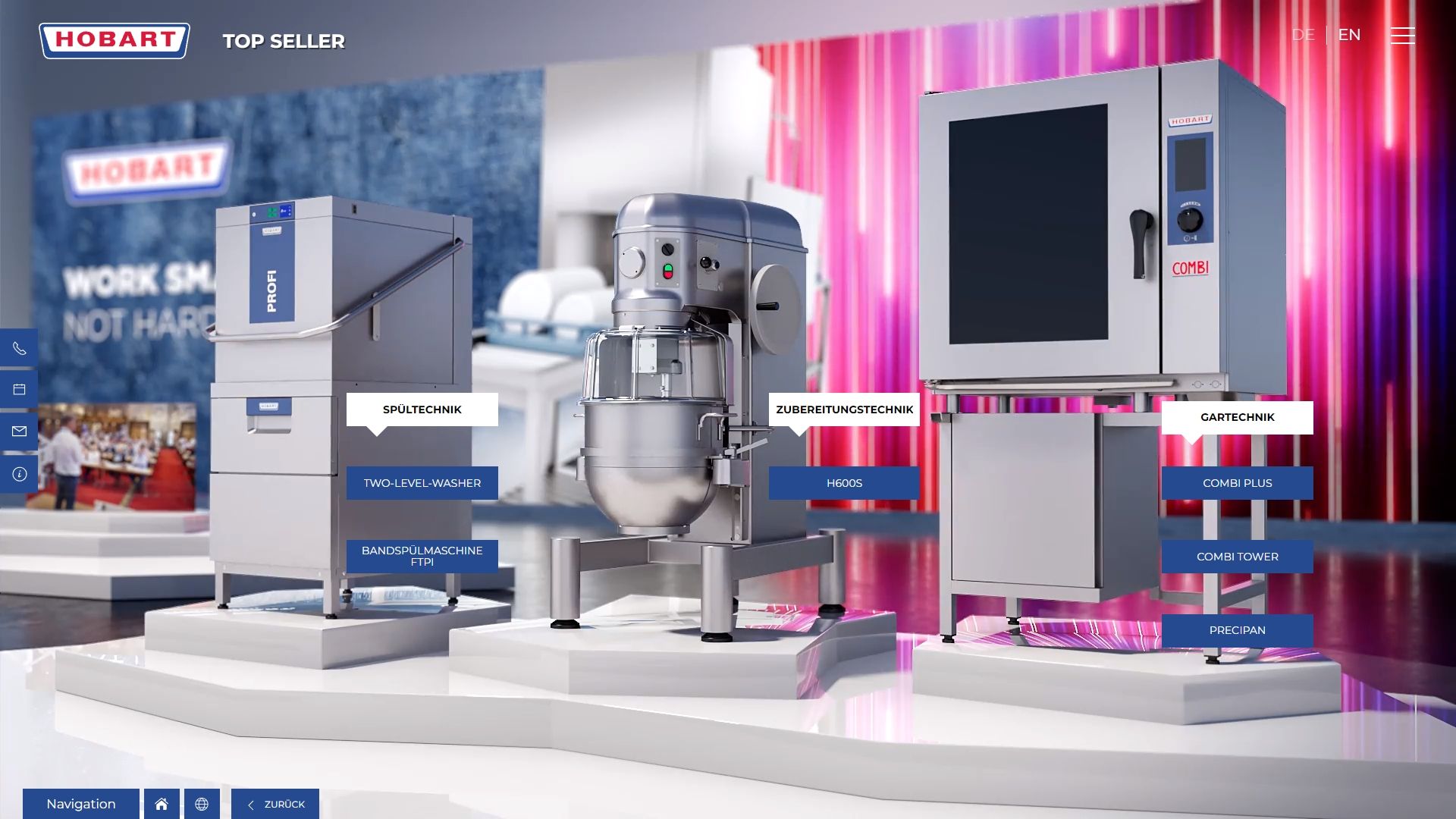The image size is (1456, 819).
Task: Select the Spültechnik category label
Action: pyautogui.click(x=422, y=409)
